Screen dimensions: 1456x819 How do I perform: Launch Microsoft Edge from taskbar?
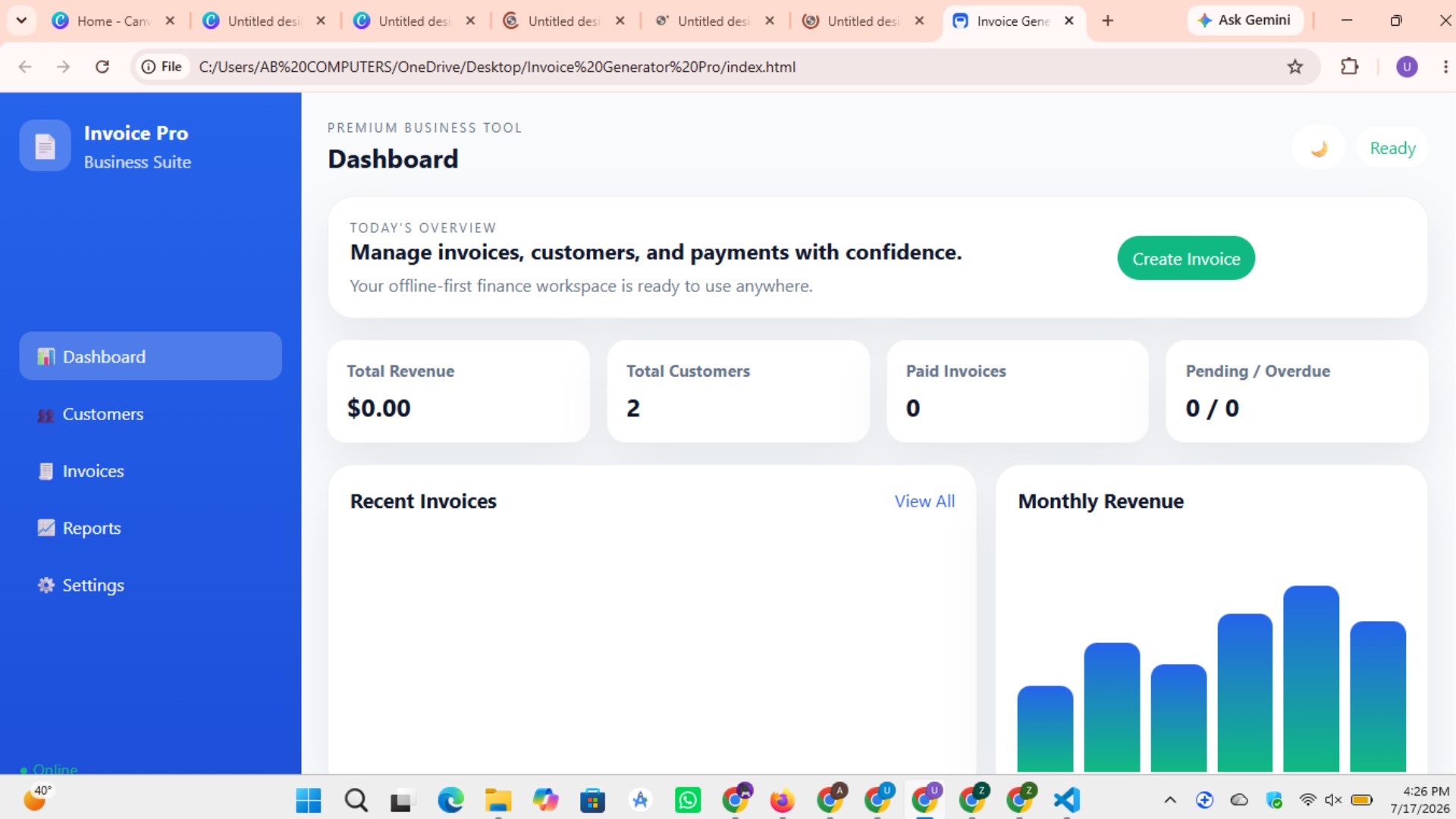450,800
